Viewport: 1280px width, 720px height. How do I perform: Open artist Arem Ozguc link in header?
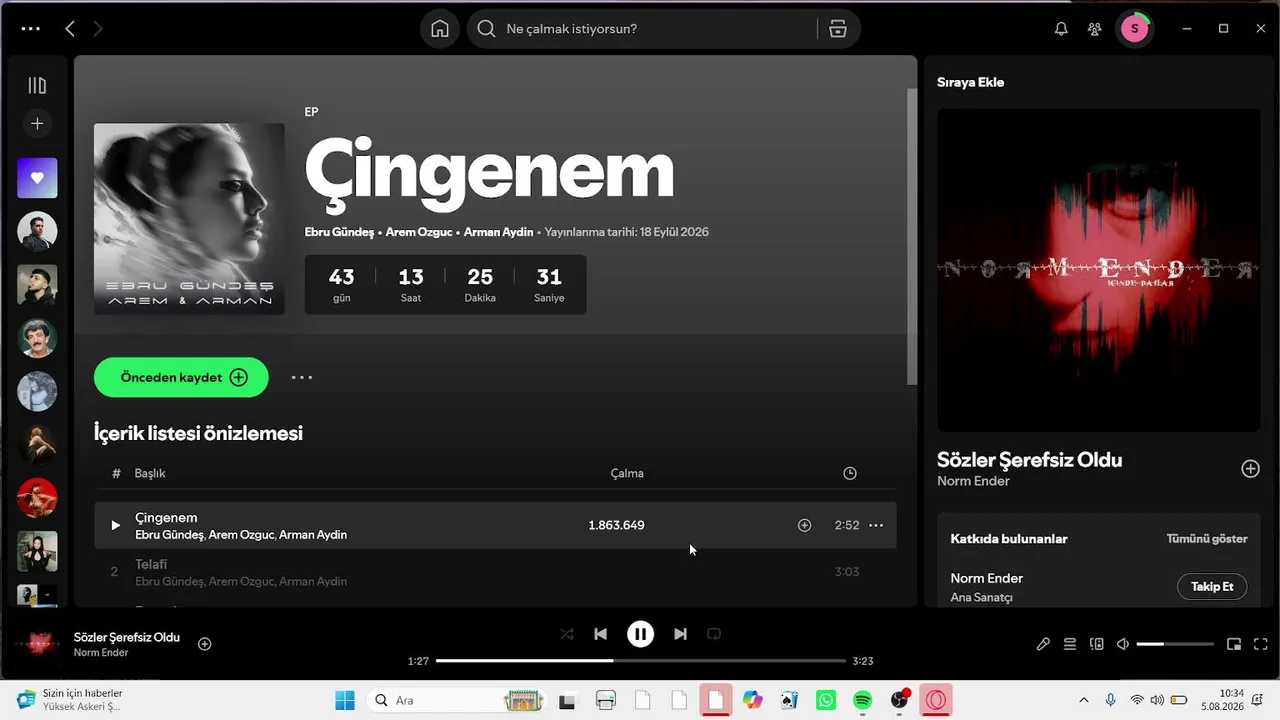click(419, 232)
